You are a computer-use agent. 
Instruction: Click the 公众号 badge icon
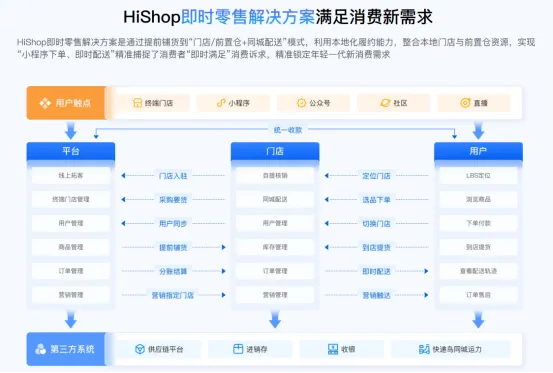[x=301, y=103]
